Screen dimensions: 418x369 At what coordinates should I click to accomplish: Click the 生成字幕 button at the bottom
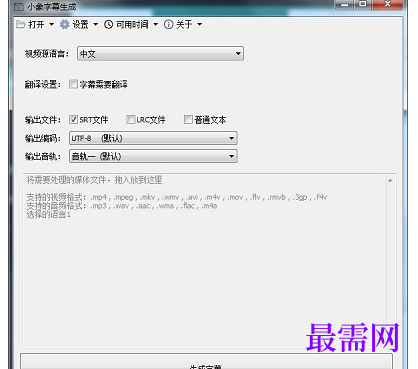point(206,362)
